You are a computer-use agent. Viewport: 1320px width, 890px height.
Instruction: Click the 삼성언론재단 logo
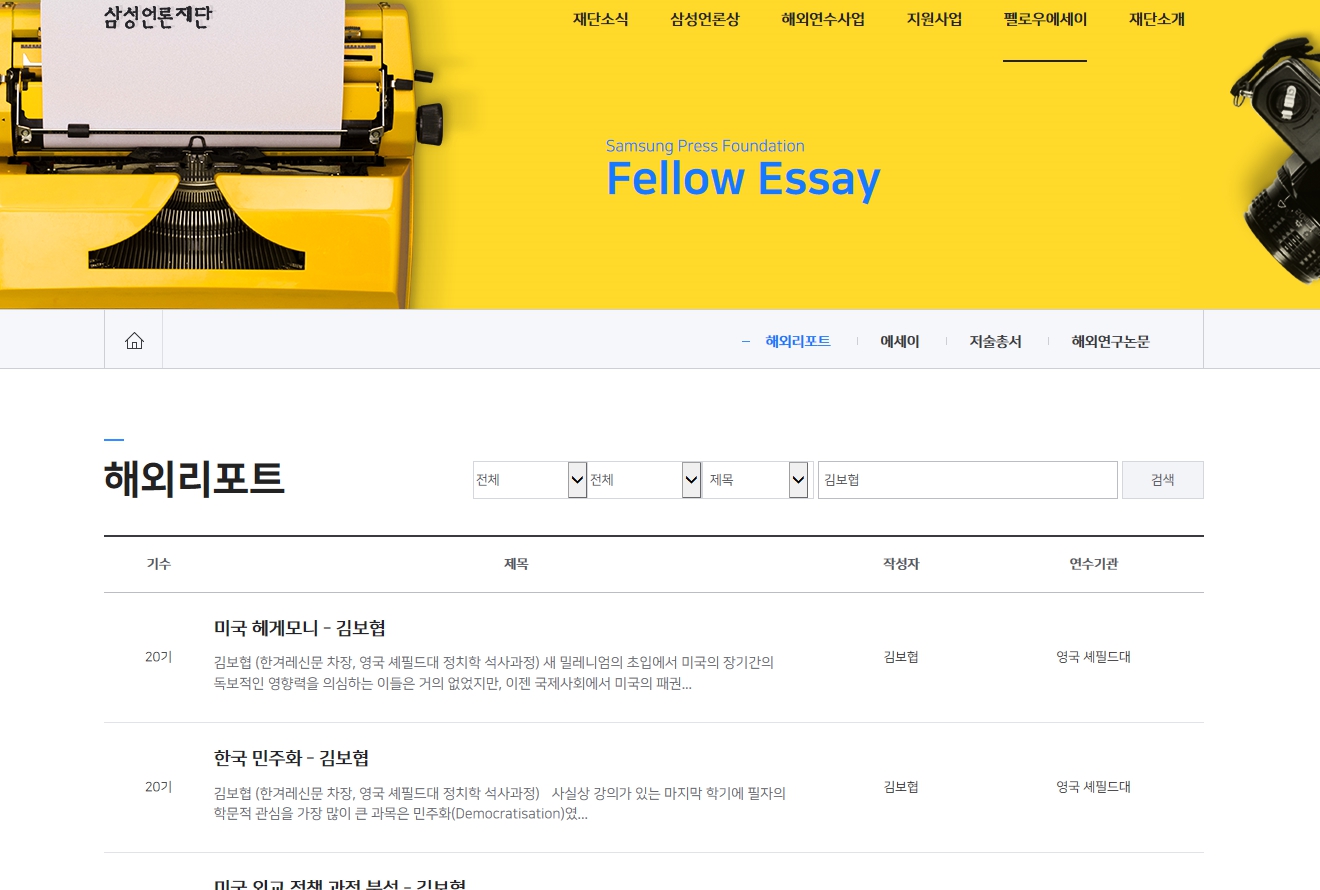pos(157,17)
